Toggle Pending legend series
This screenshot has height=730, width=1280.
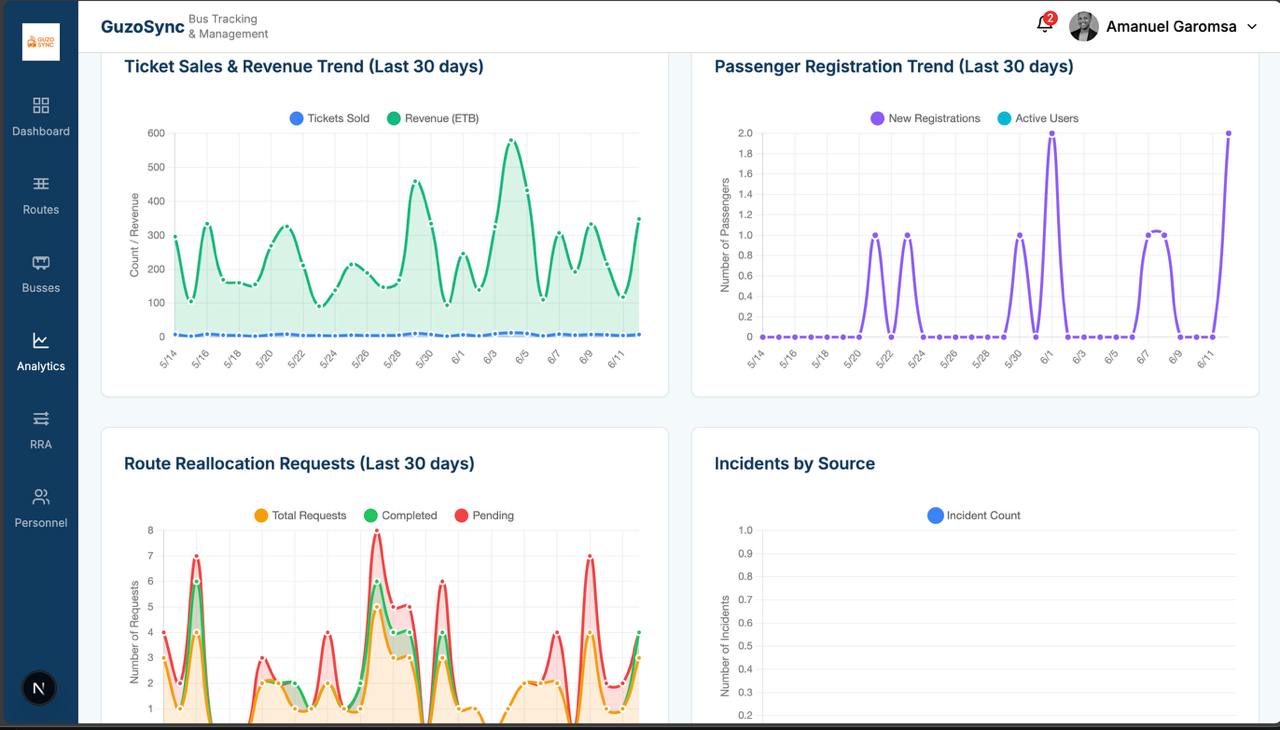click(x=484, y=516)
